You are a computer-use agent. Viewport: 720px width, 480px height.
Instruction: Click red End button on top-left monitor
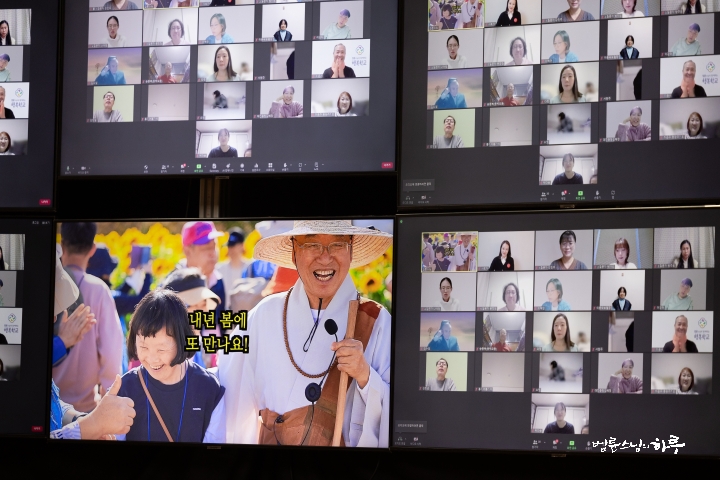[x=388, y=165]
